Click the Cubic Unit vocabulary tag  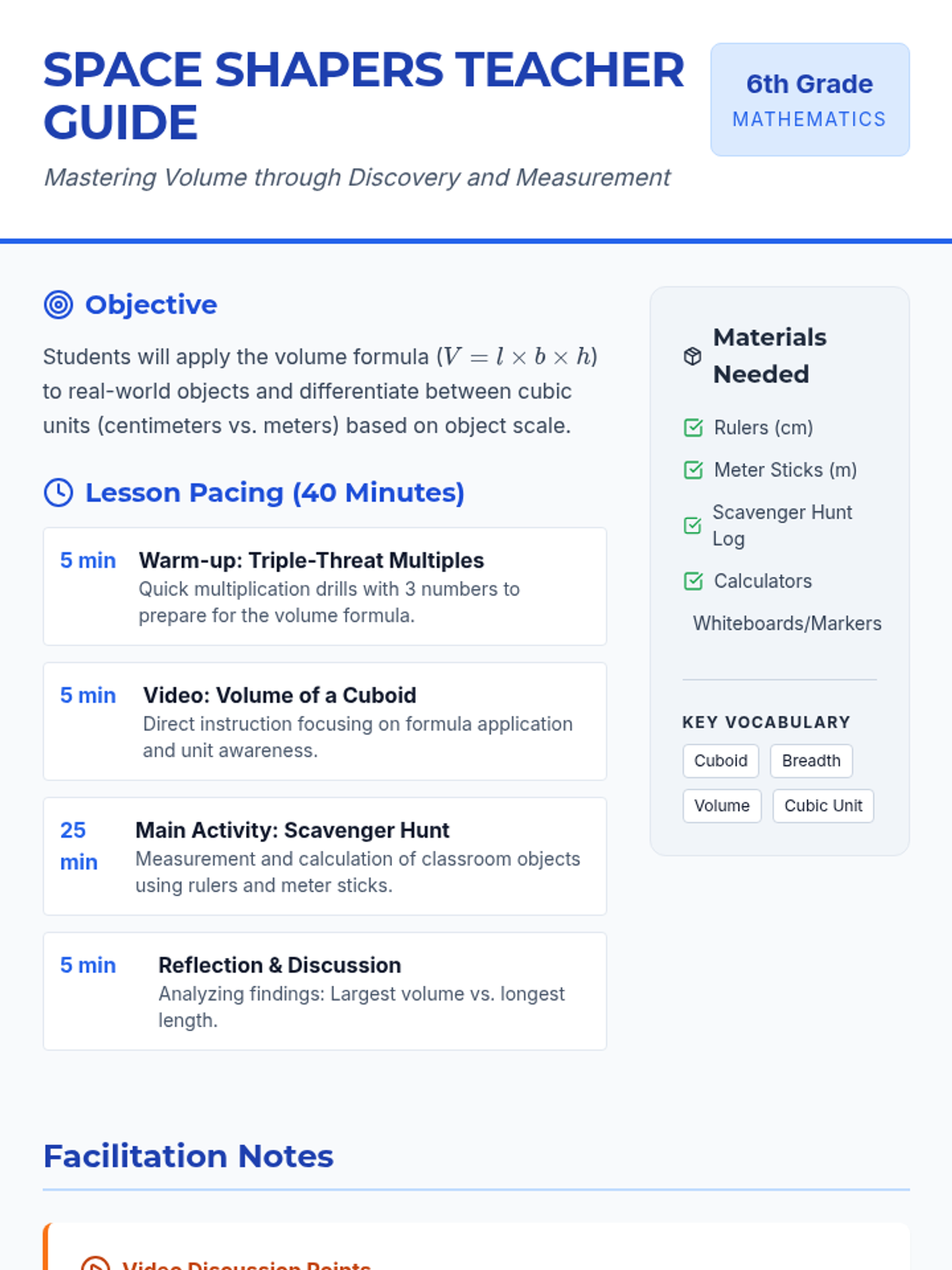coord(823,806)
